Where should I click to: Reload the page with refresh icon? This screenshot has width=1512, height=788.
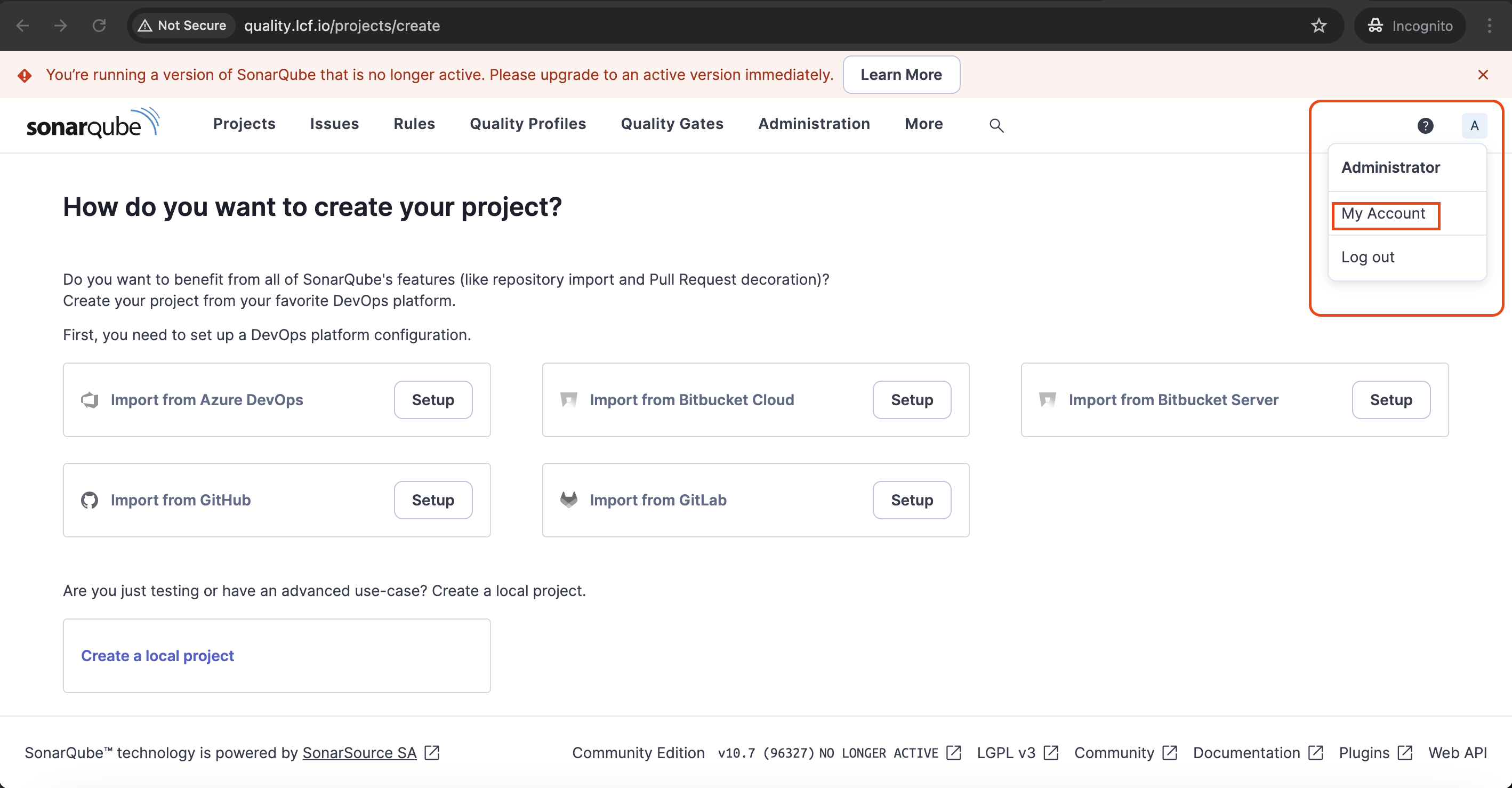pyautogui.click(x=99, y=25)
